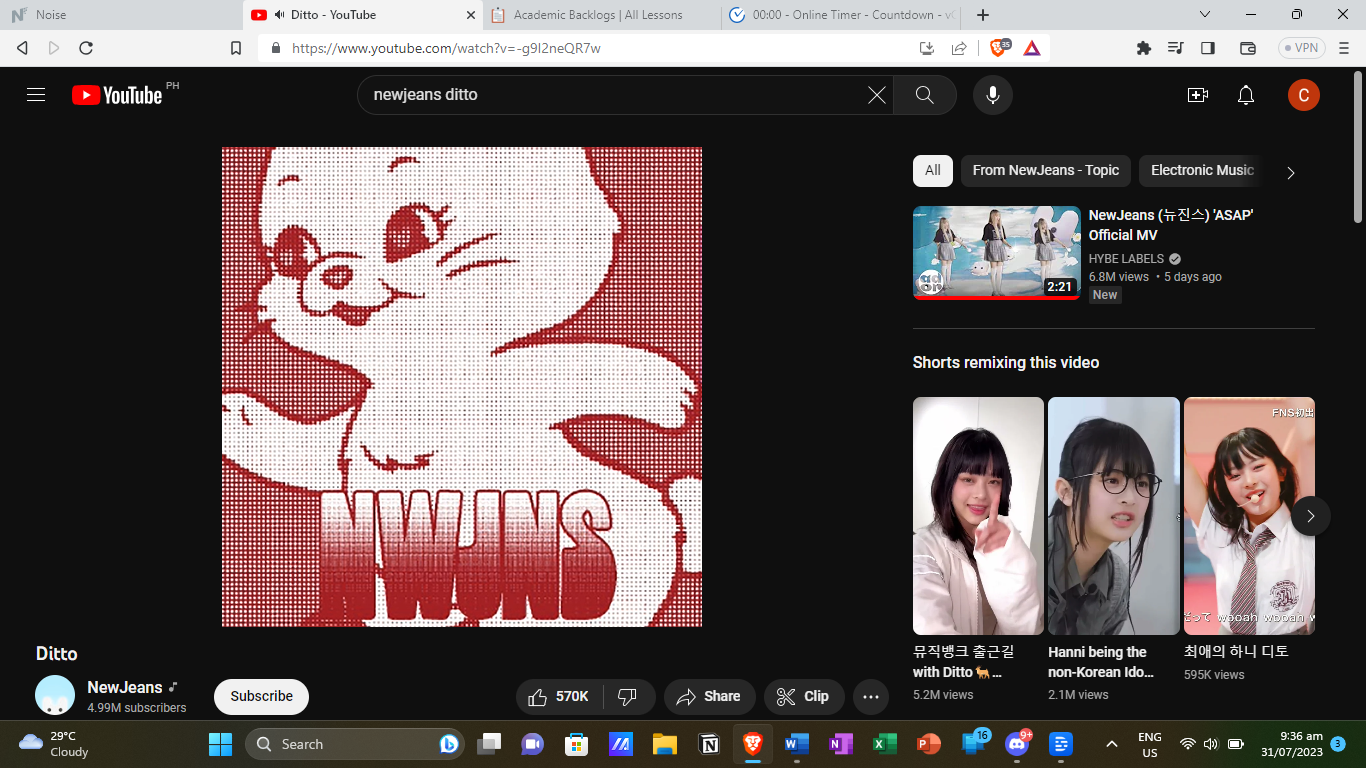Select the Electronic Music chip
Screen dimensions: 1366x768
tap(1202, 170)
